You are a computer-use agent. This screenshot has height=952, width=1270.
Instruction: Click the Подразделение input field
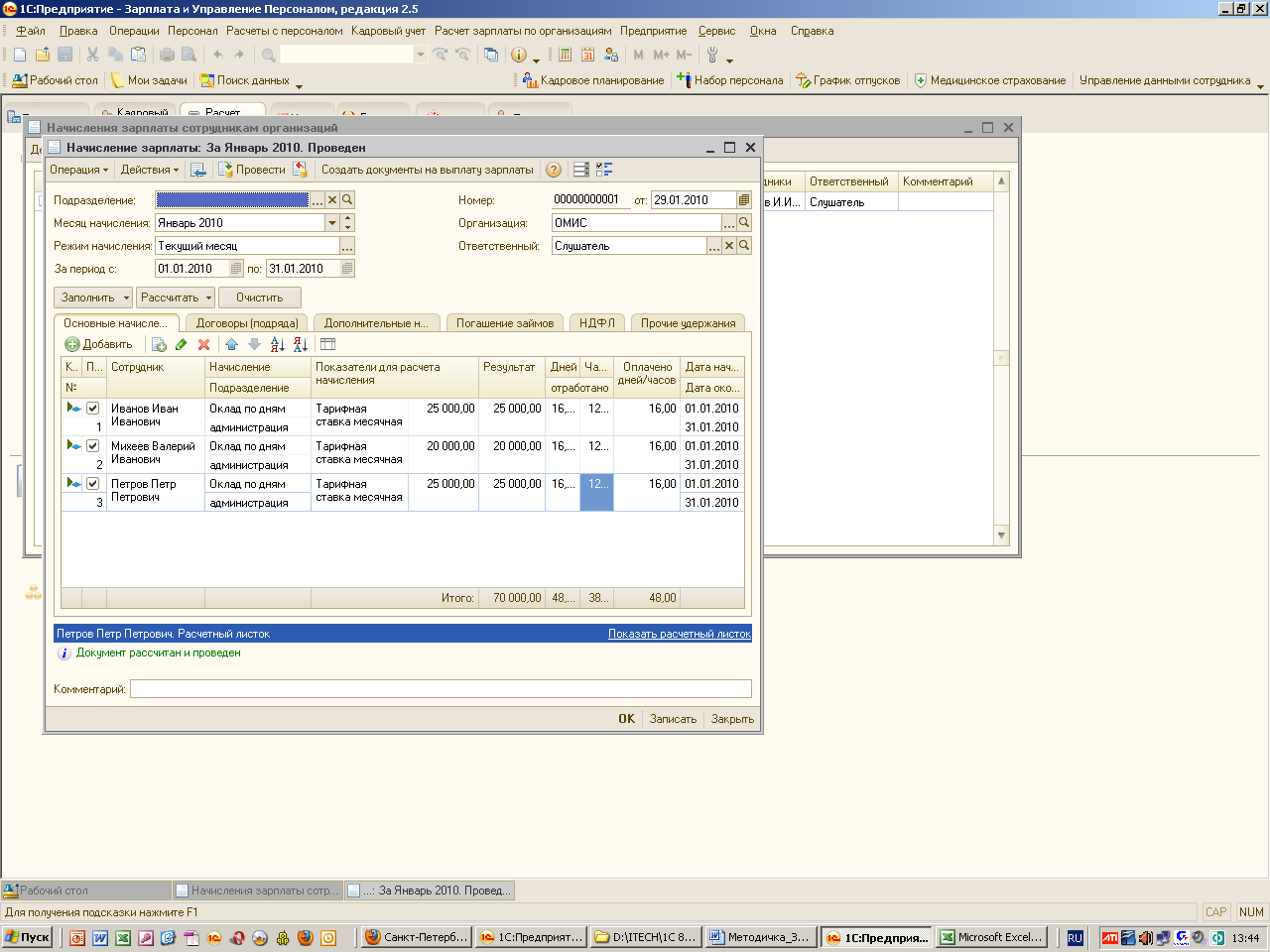[x=233, y=200]
